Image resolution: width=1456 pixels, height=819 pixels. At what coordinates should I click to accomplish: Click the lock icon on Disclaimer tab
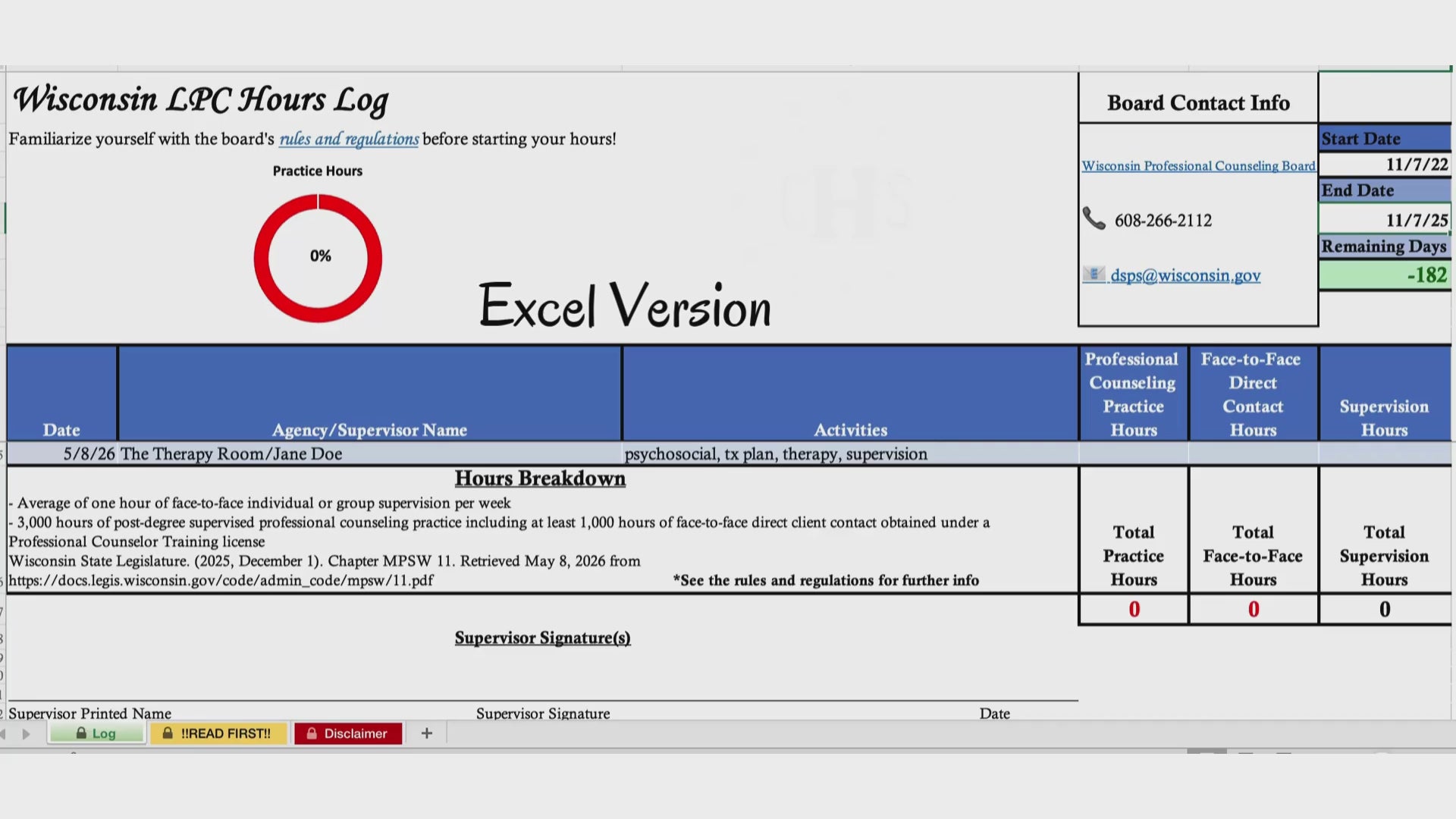click(x=311, y=733)
